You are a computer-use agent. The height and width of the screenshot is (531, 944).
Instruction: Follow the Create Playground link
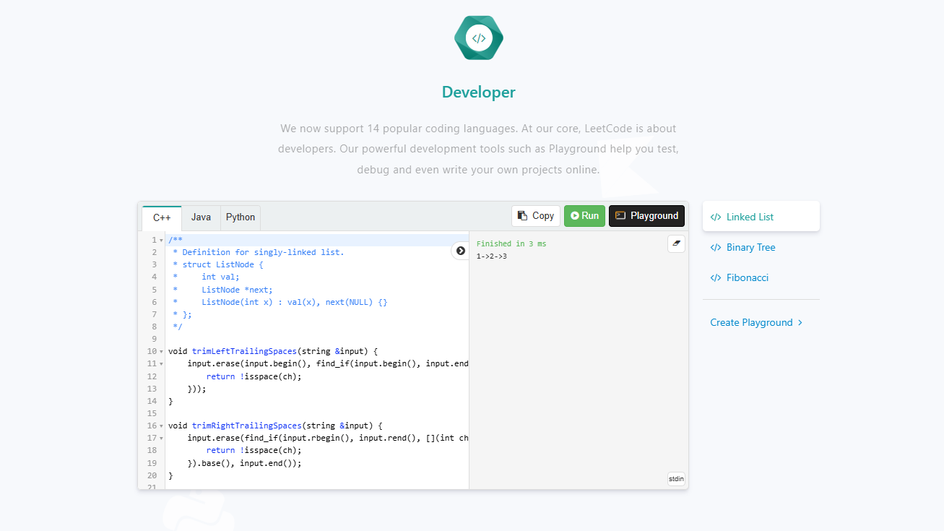756,323
